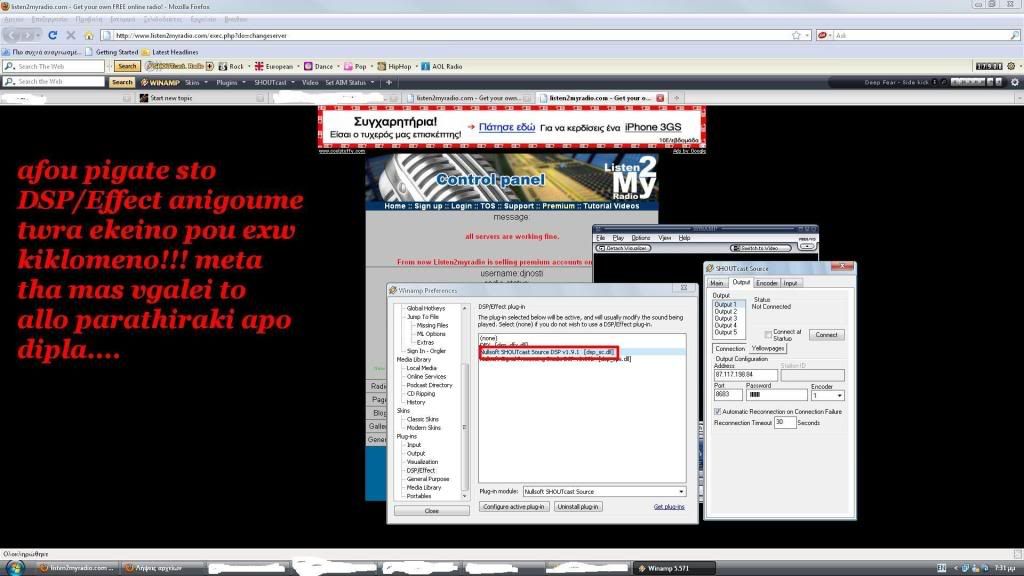This screenshot has width=1024, height=576.
Task: Bookmark page with the star icon
Action: [x=796, y=35]
